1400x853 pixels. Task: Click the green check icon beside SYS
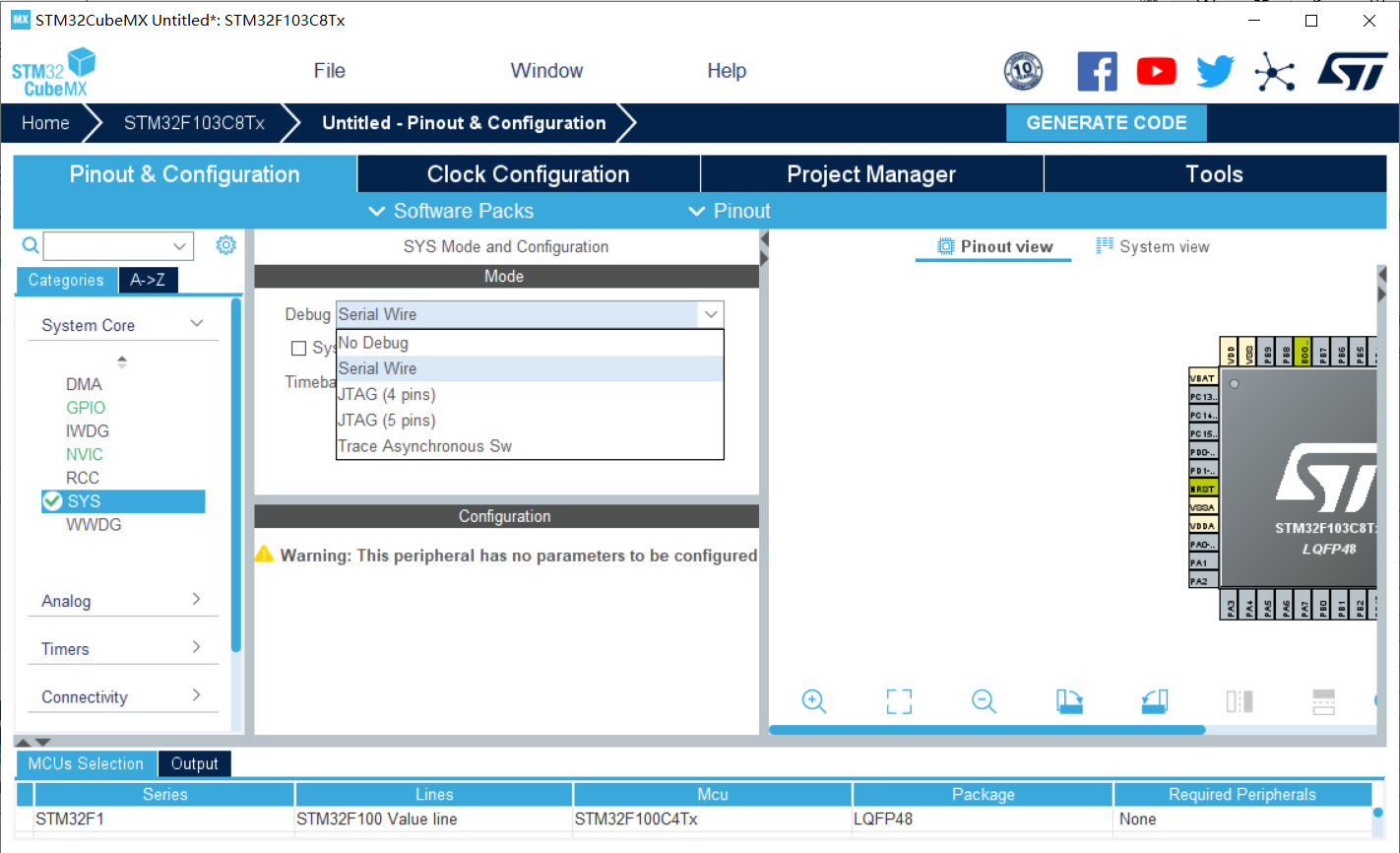pyautogui.click(x=52, y=501)
